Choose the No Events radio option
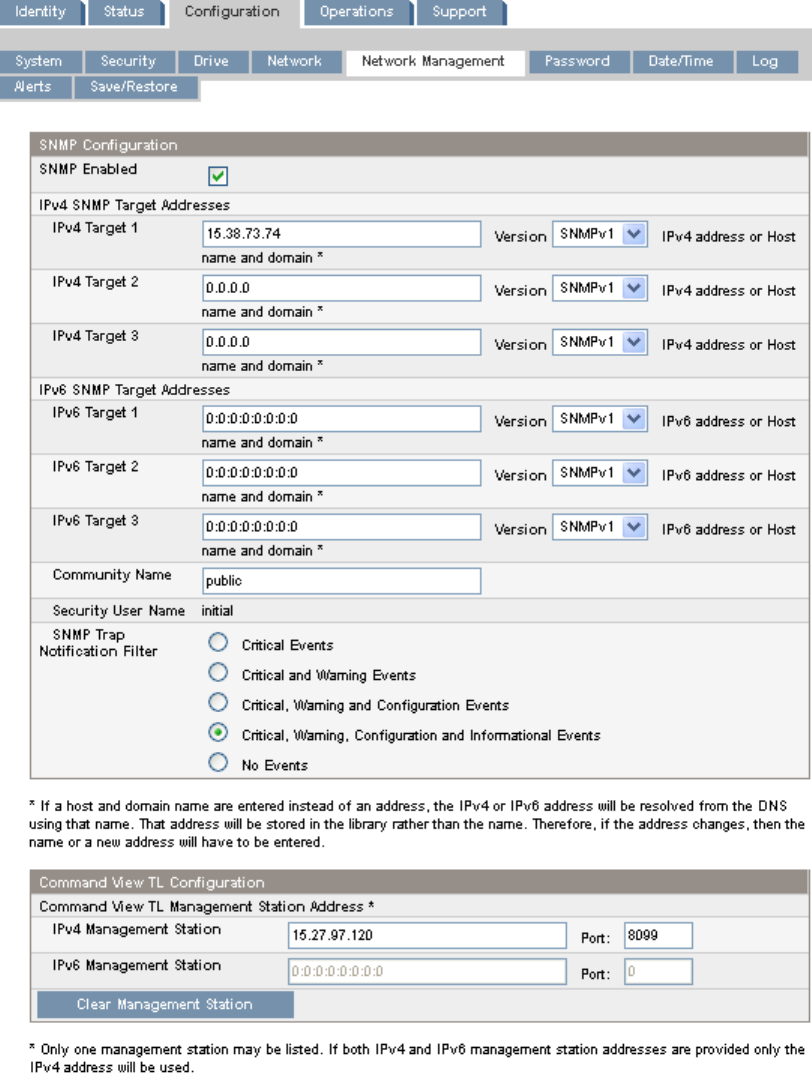 coord(218,764)
